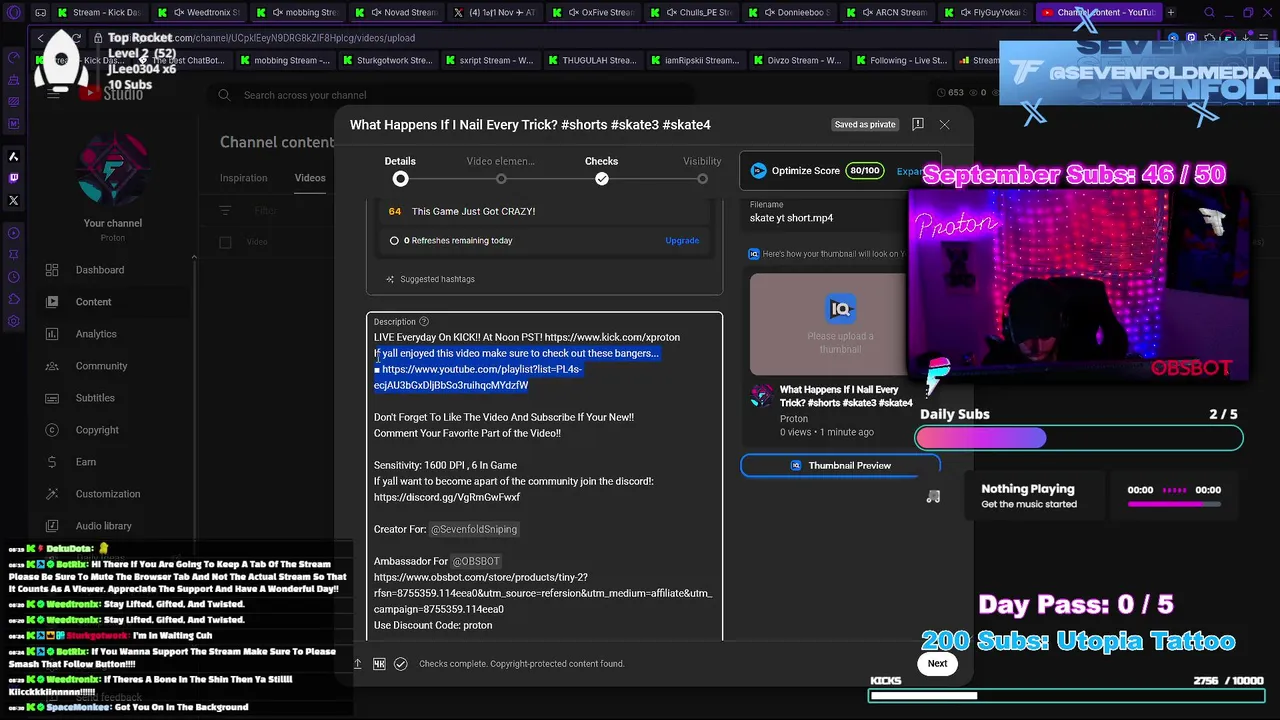Open Subtitles in the Studio sidebar
1280x720 pixels.
tap(97, 398)
